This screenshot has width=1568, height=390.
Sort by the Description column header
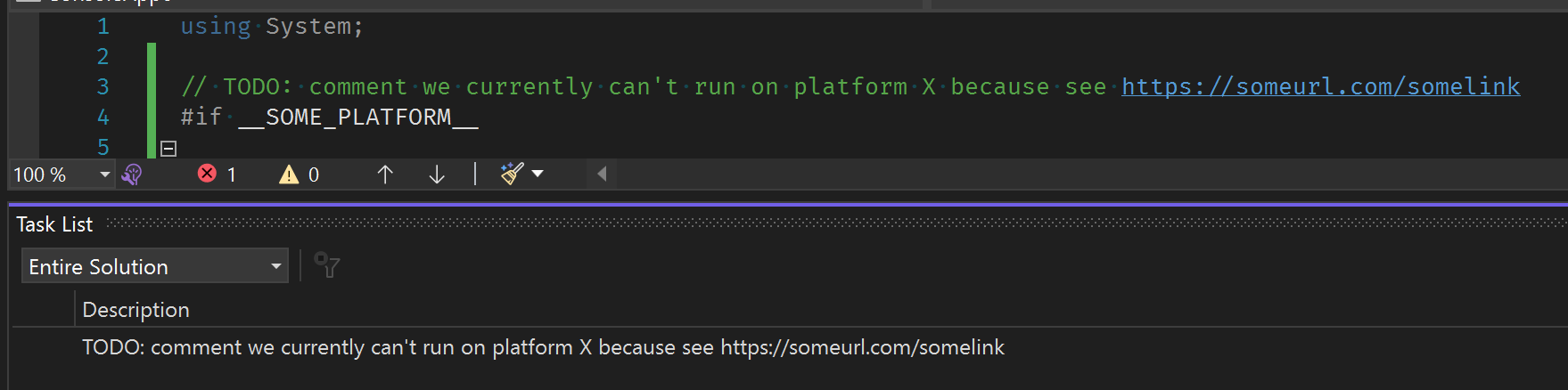click(x=135, y=310)
